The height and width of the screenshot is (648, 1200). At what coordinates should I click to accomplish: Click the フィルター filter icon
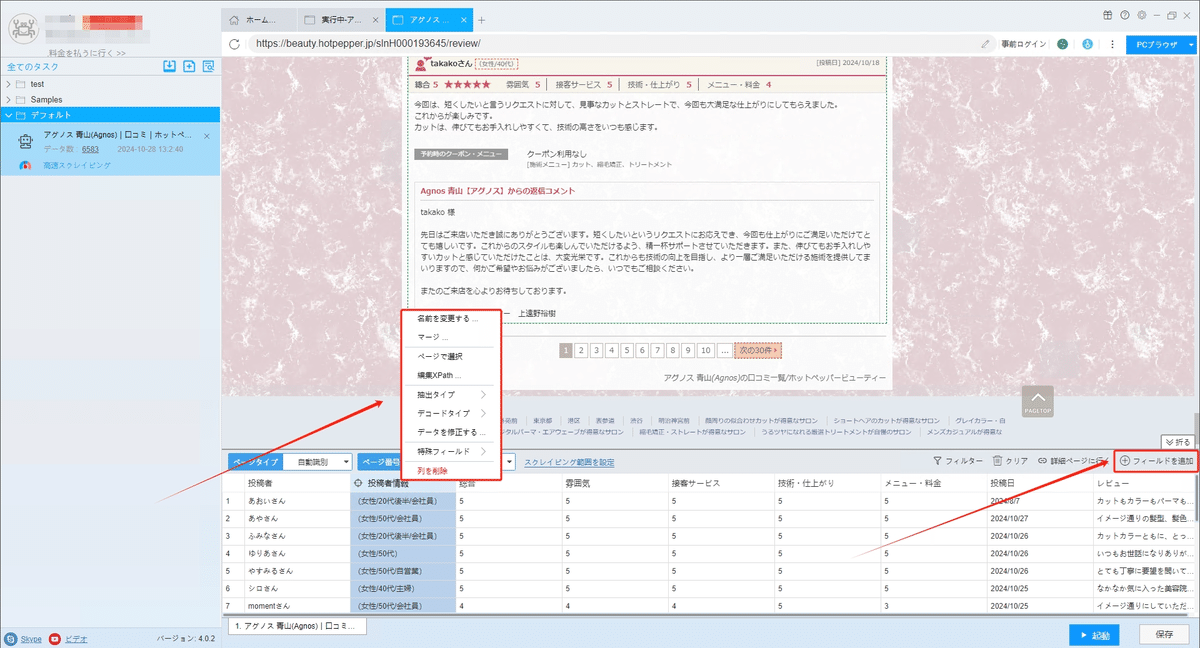click(937, 461)
